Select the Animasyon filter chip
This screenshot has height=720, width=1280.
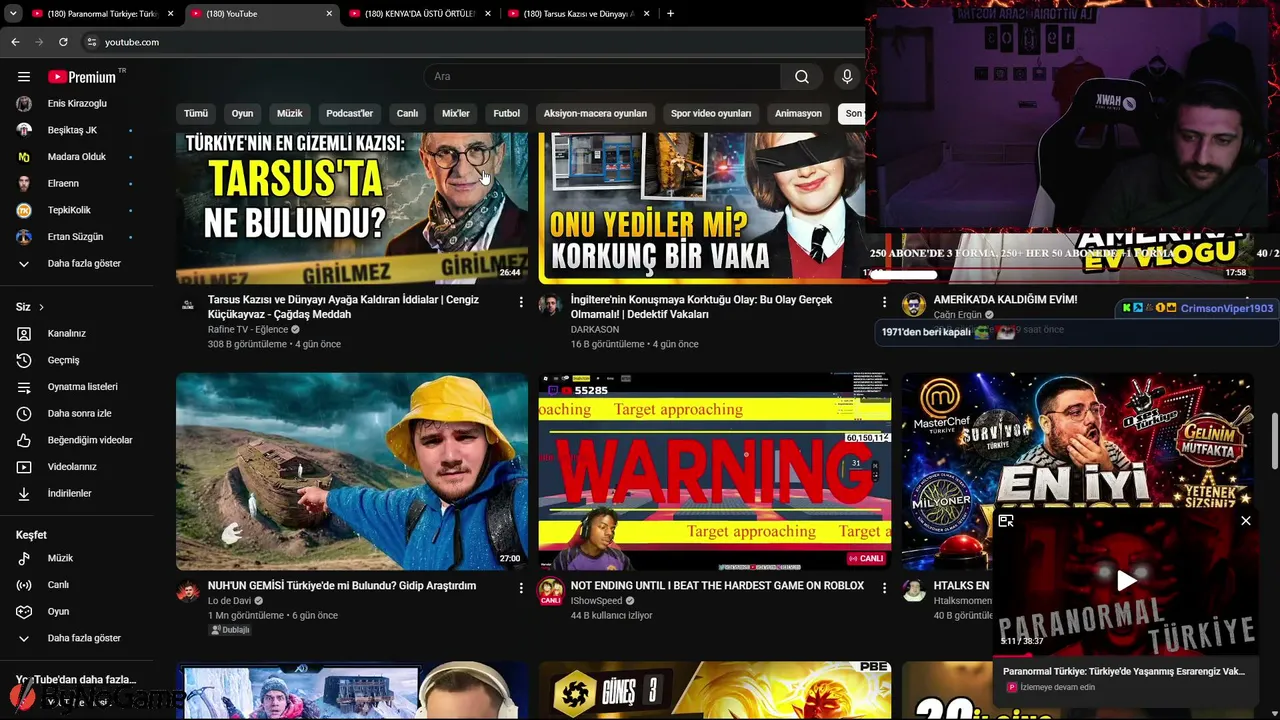(x=798, y=113)
